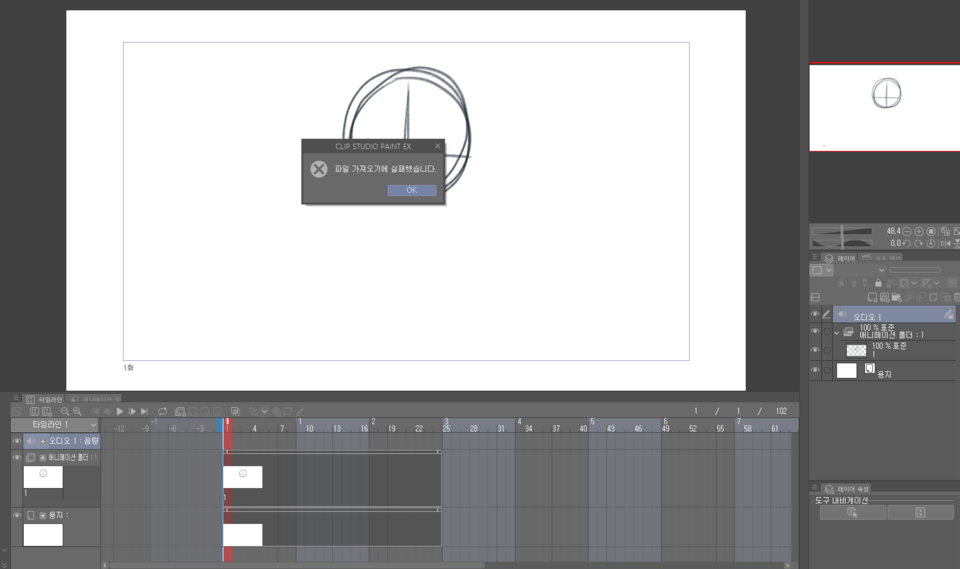
Task: Adjust the Navigator rotation slider
Action: click(x=842, y=243)
